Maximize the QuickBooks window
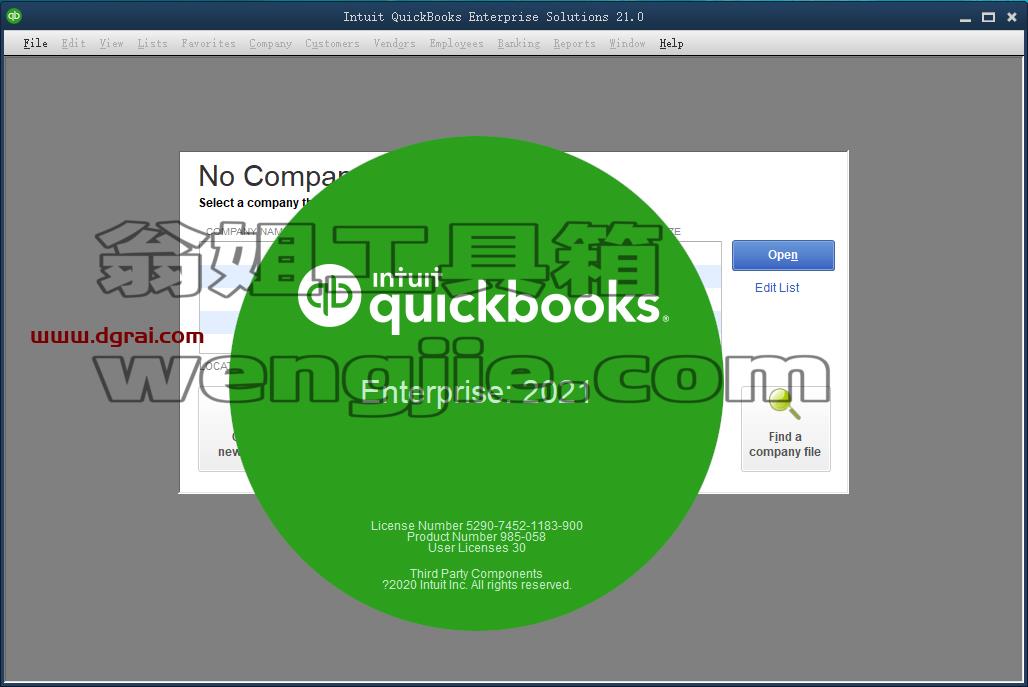 pyautogui.click(x=988, y=17)
